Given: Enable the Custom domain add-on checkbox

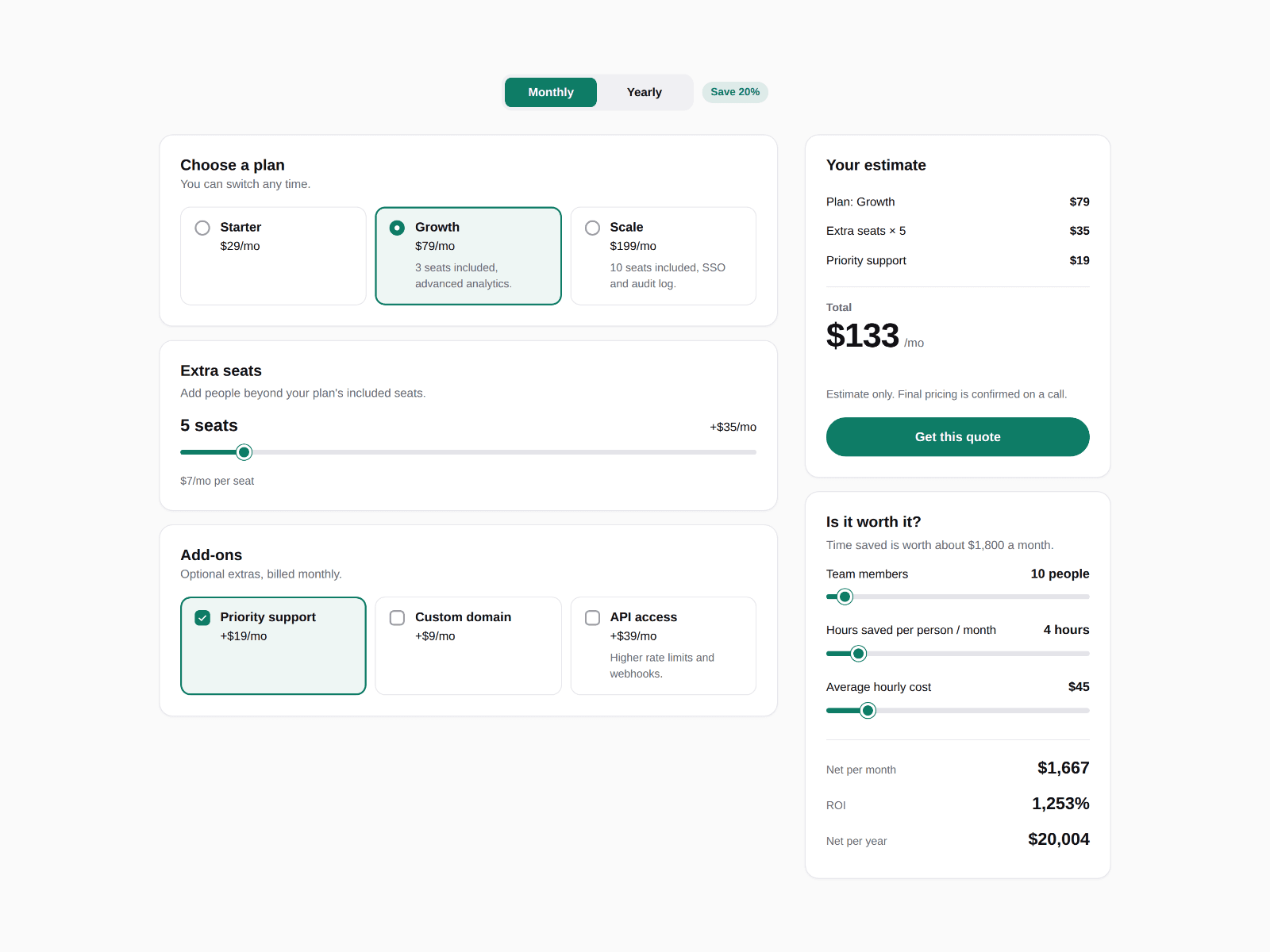Looking at the screenshot, I should (397, 617).
